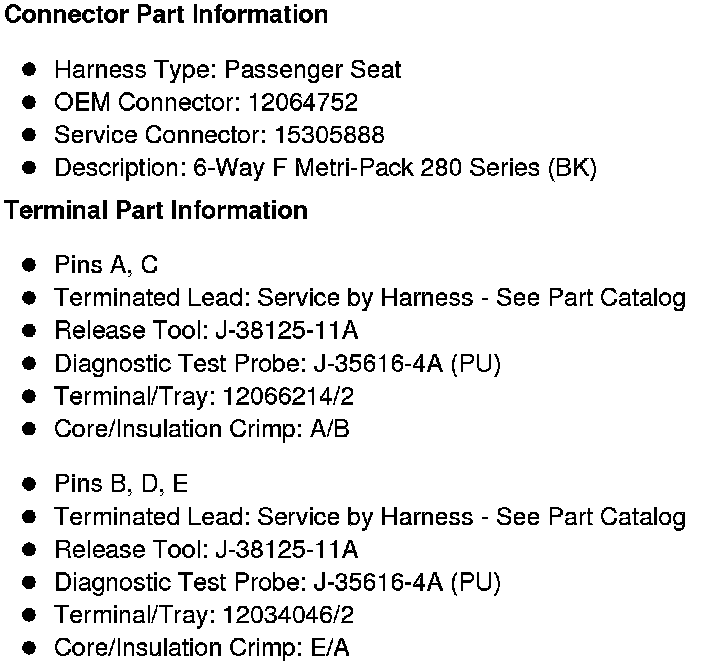Click Diagnostic Test Probe under Pins B, D, E

[277, 582]
